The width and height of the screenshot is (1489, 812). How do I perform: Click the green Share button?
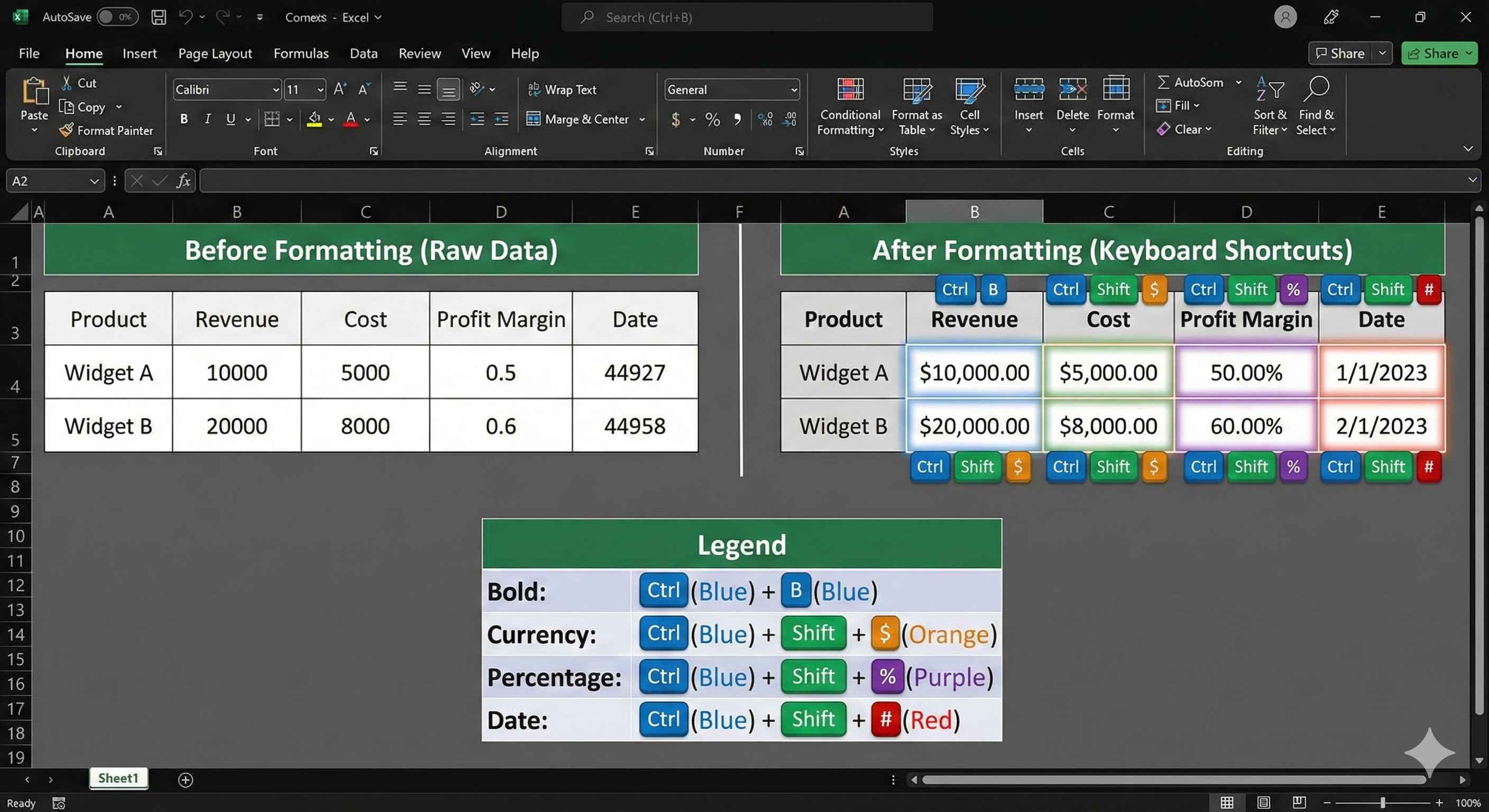1432,54
